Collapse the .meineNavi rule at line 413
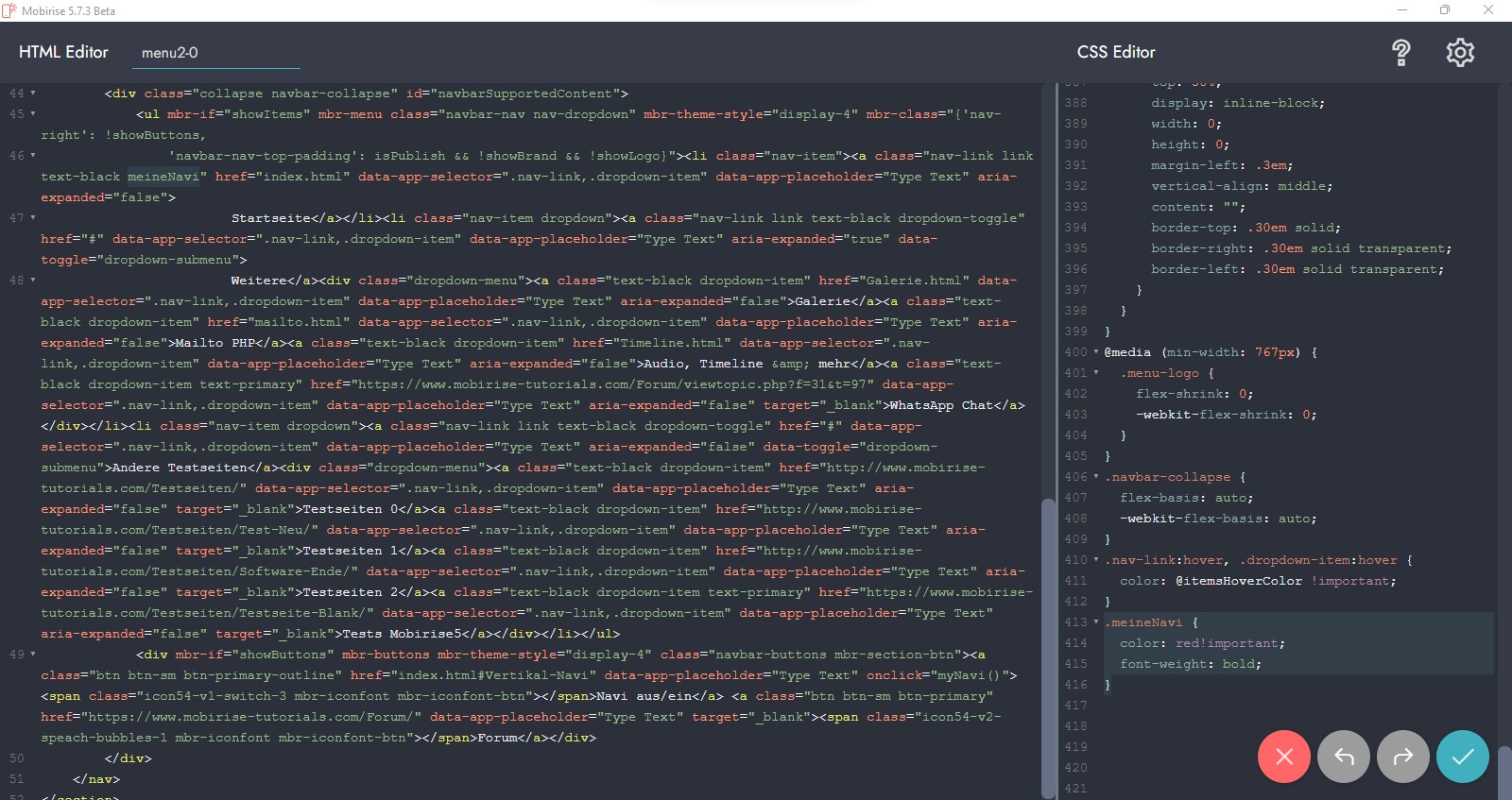 [1096, 622]
